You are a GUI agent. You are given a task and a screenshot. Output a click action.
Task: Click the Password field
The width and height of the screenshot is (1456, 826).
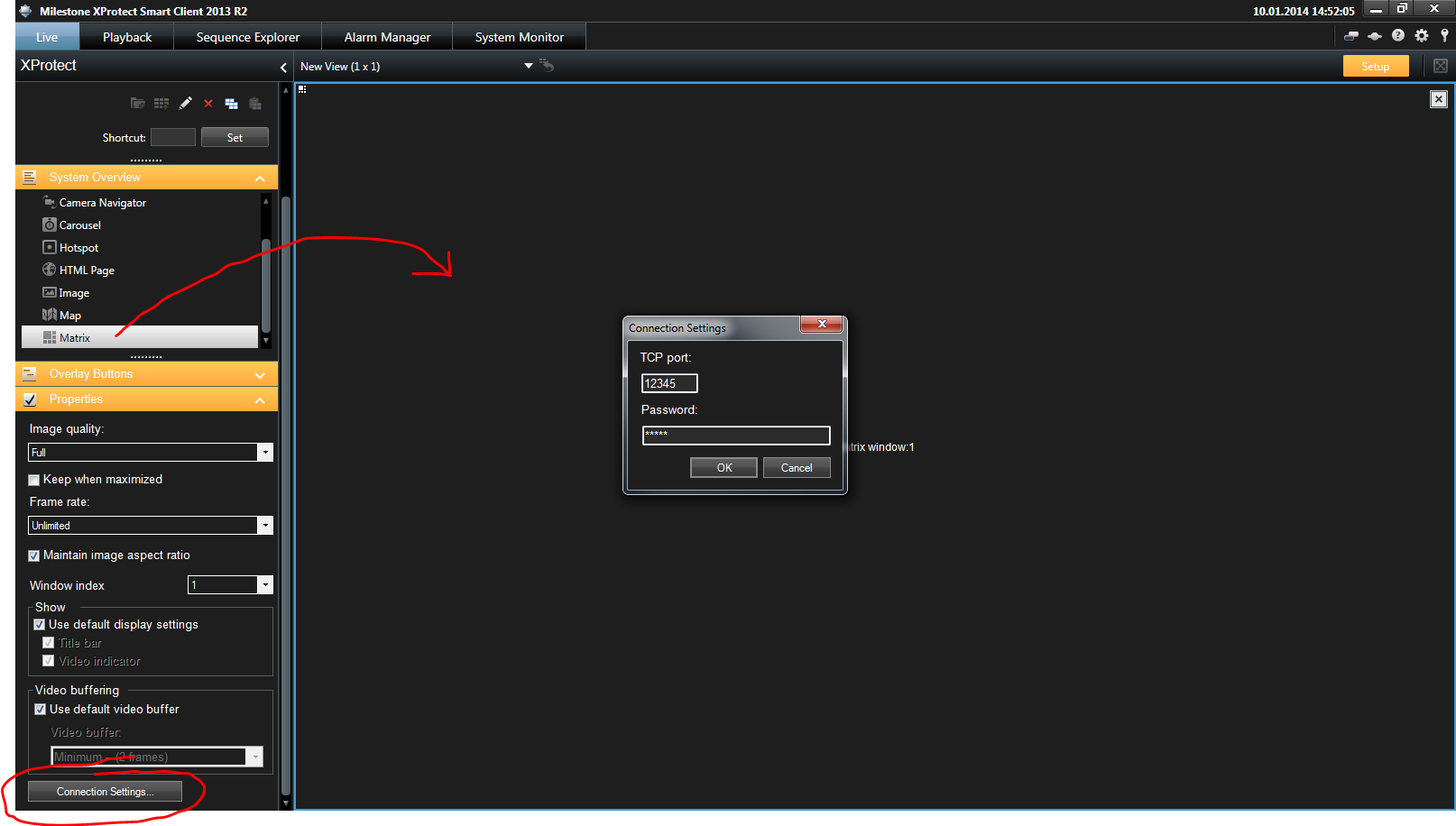[x=736, y=436]
